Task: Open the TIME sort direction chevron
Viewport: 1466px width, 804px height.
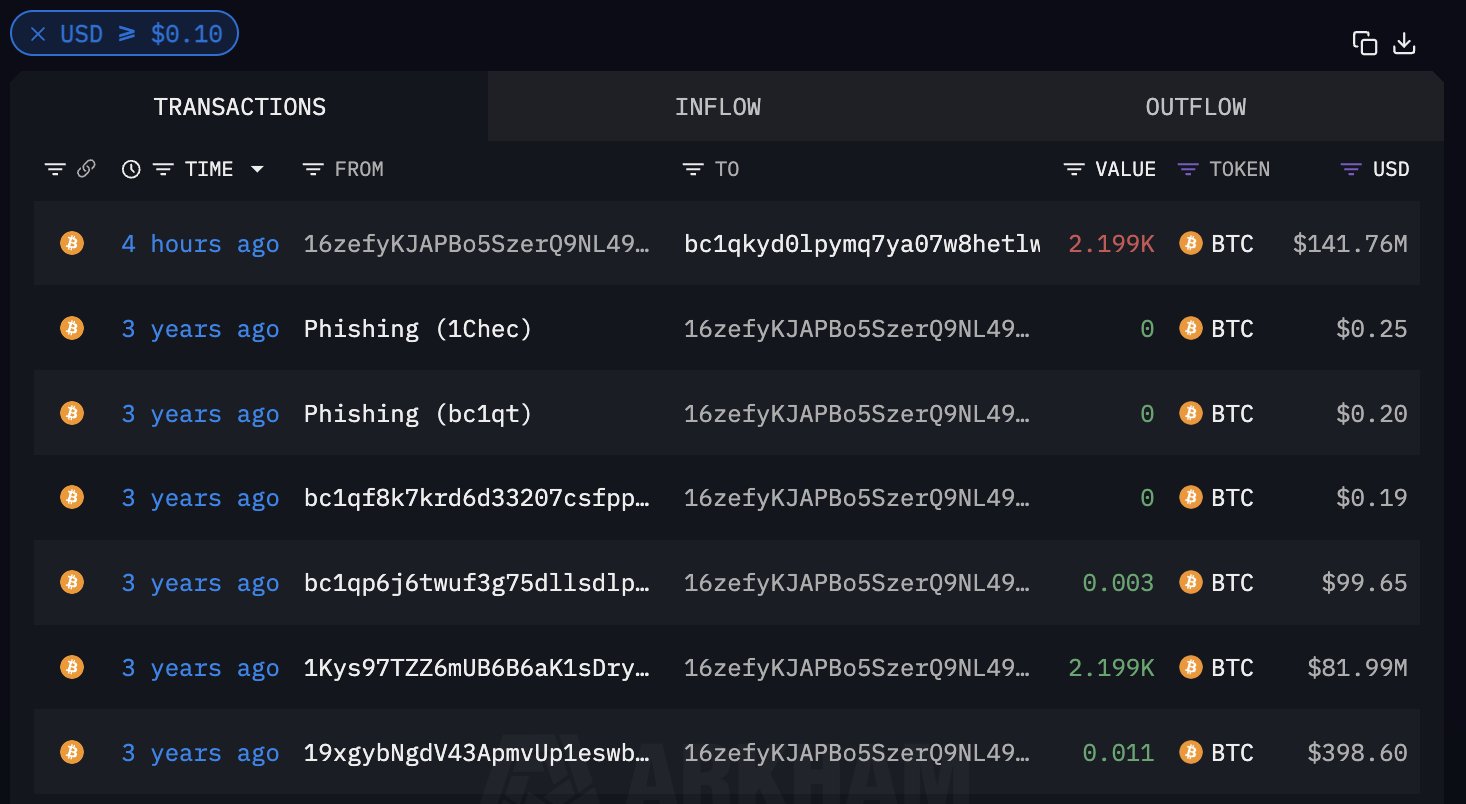Action: pos(258,169)
